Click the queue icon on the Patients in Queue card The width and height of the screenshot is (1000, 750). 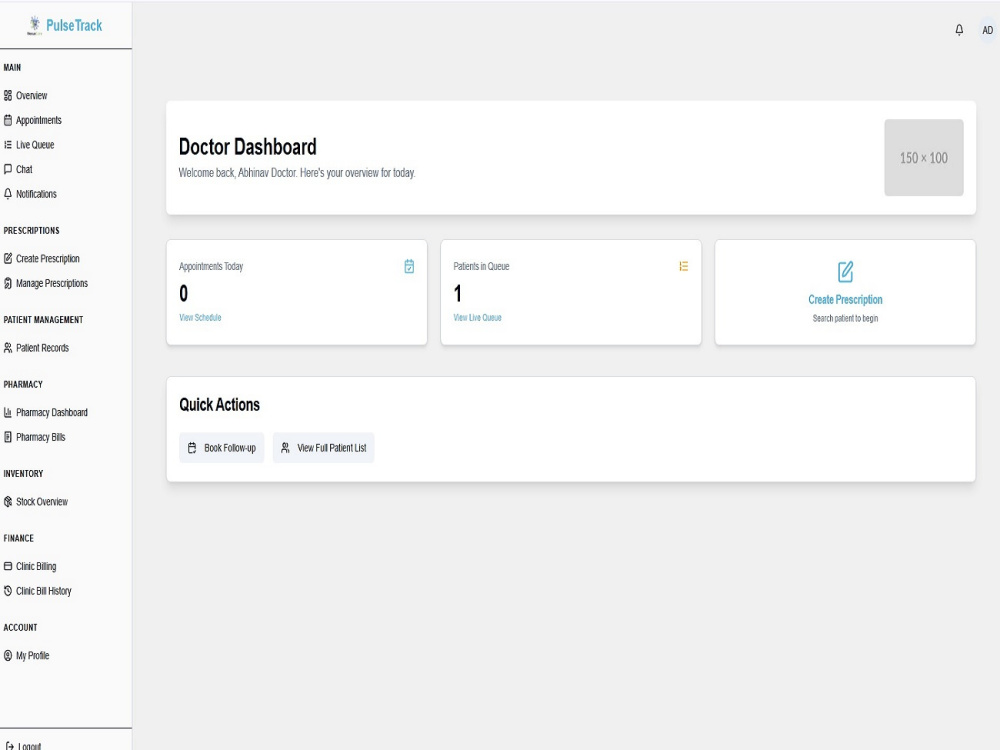(x=684, y=267)
